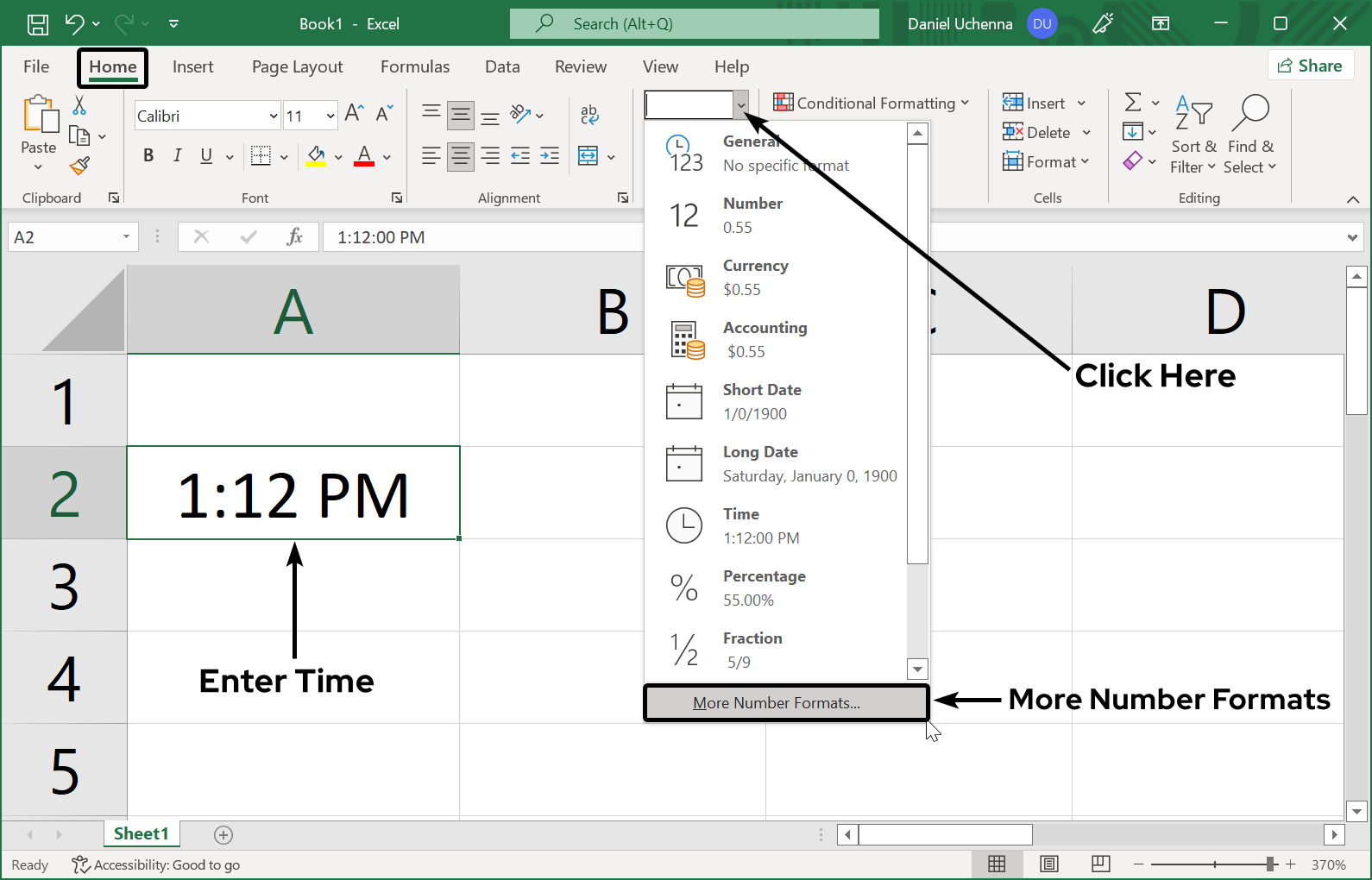Click the Save icon in title bar
Viewport: 1372px width, 880px height.
[x=38, y=24]
